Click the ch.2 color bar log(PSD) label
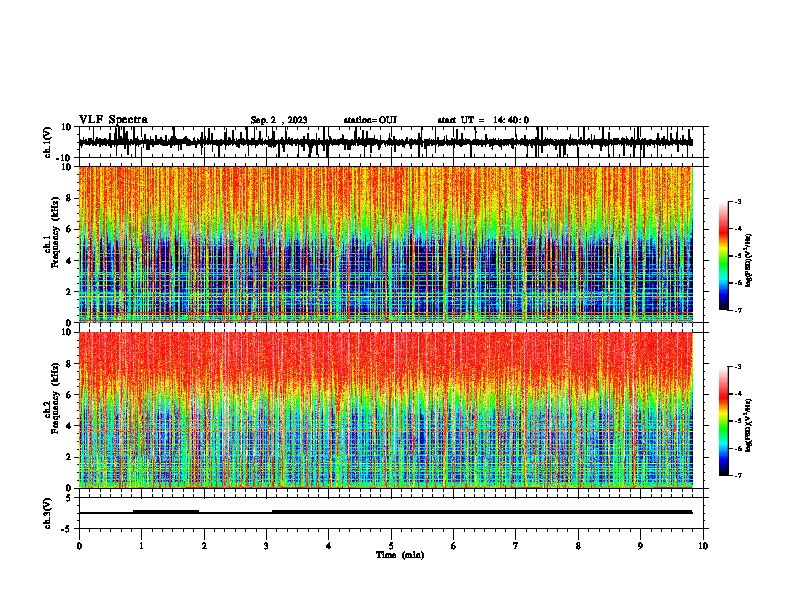792x612 pixels. tap(749, 425)
